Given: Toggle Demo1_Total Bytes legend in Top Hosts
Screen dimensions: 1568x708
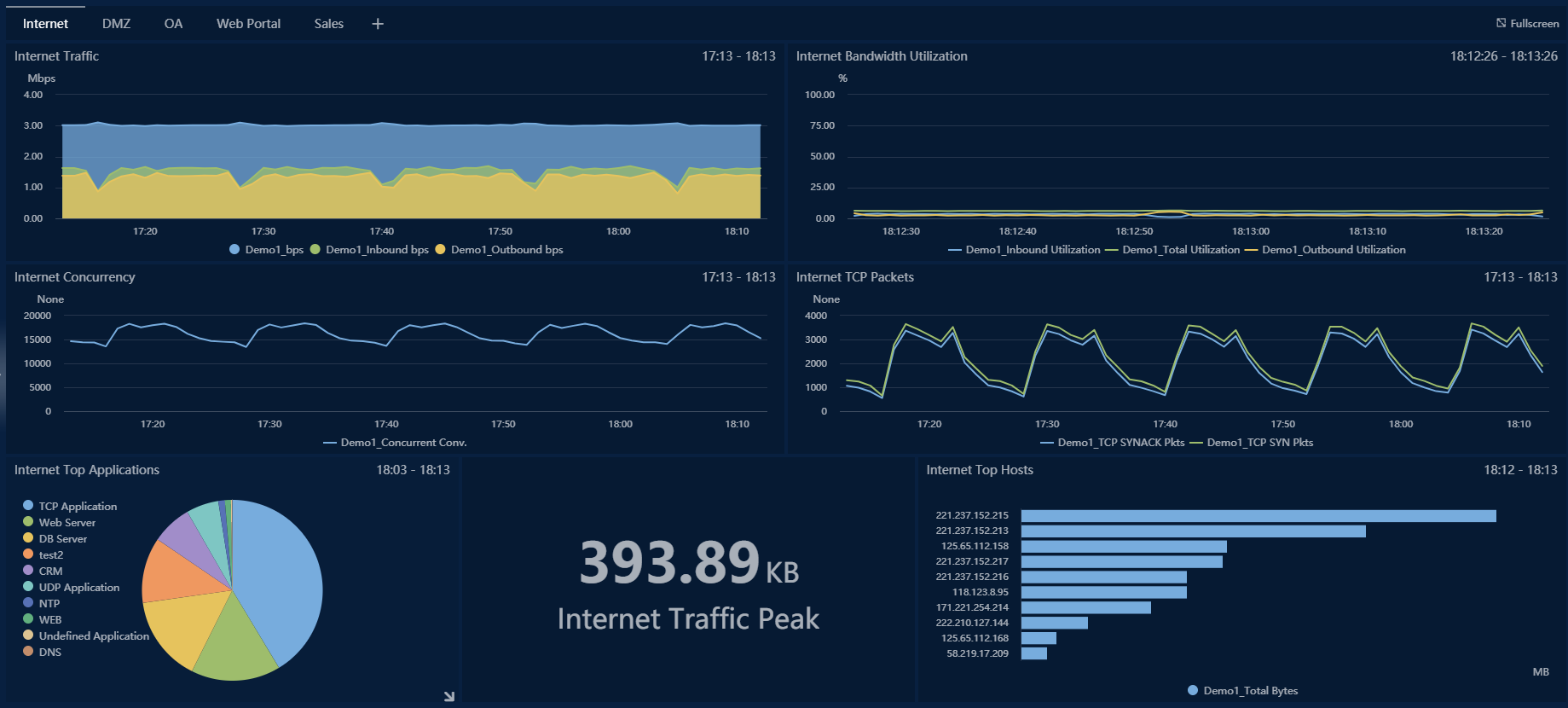Looking at the screenshot, I should [x=1242, y=690].
